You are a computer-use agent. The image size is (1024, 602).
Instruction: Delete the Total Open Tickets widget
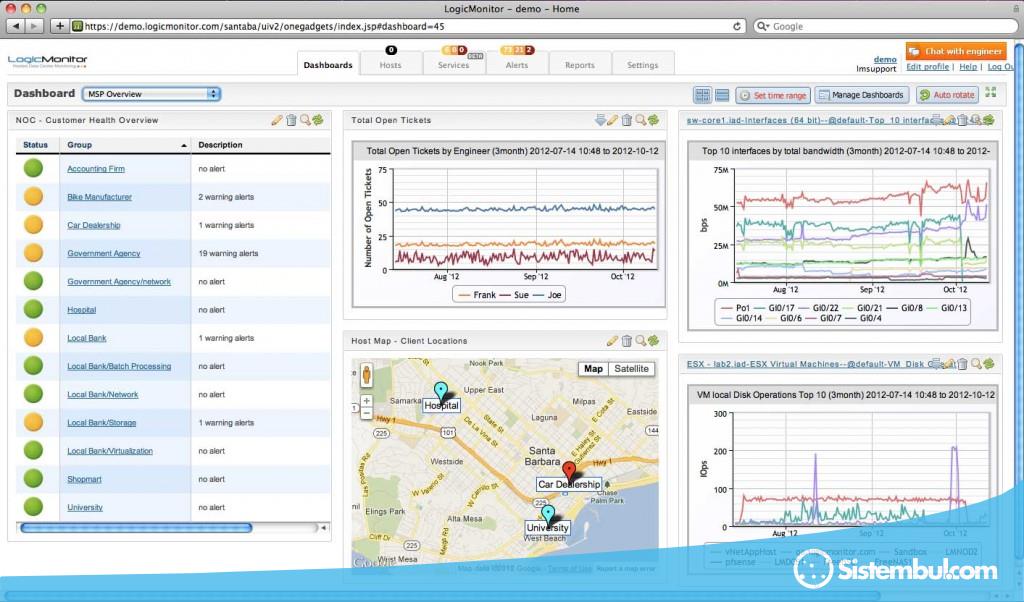(627, 120)
